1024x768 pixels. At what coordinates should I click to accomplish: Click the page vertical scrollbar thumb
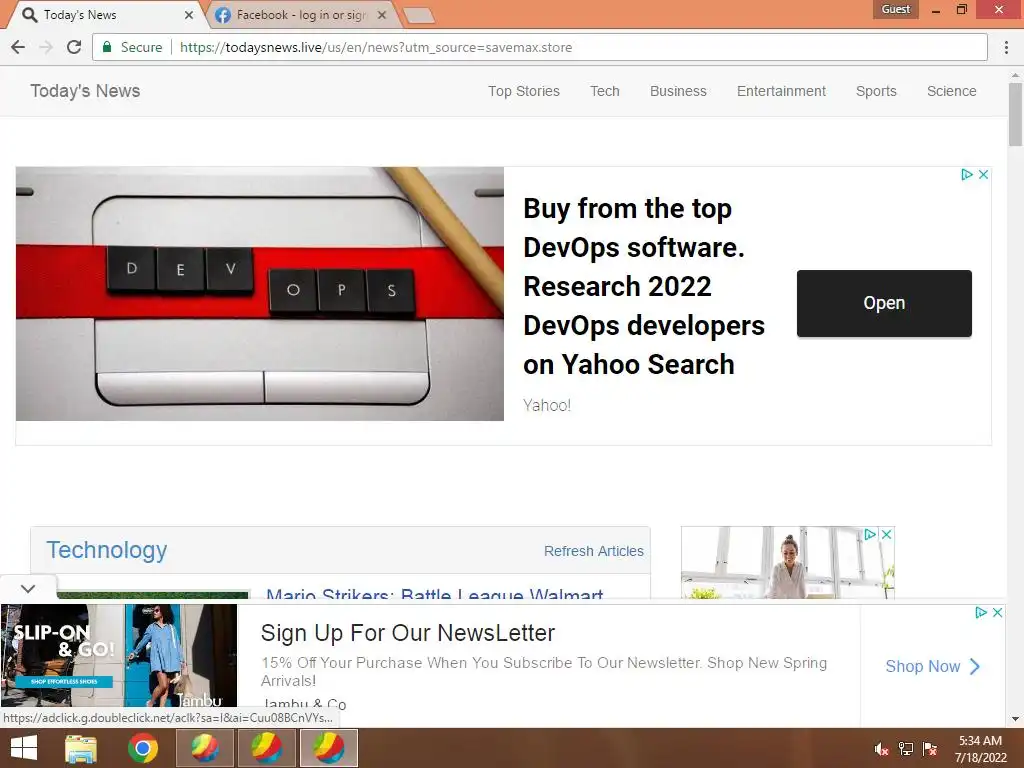(1015, 114)
